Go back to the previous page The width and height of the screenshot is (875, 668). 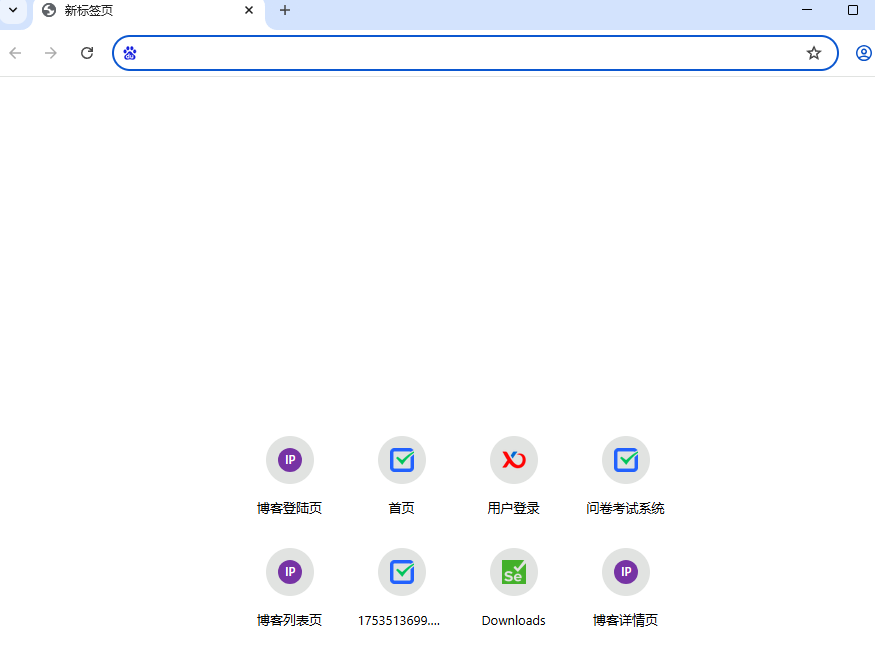(x=16, y=53)
